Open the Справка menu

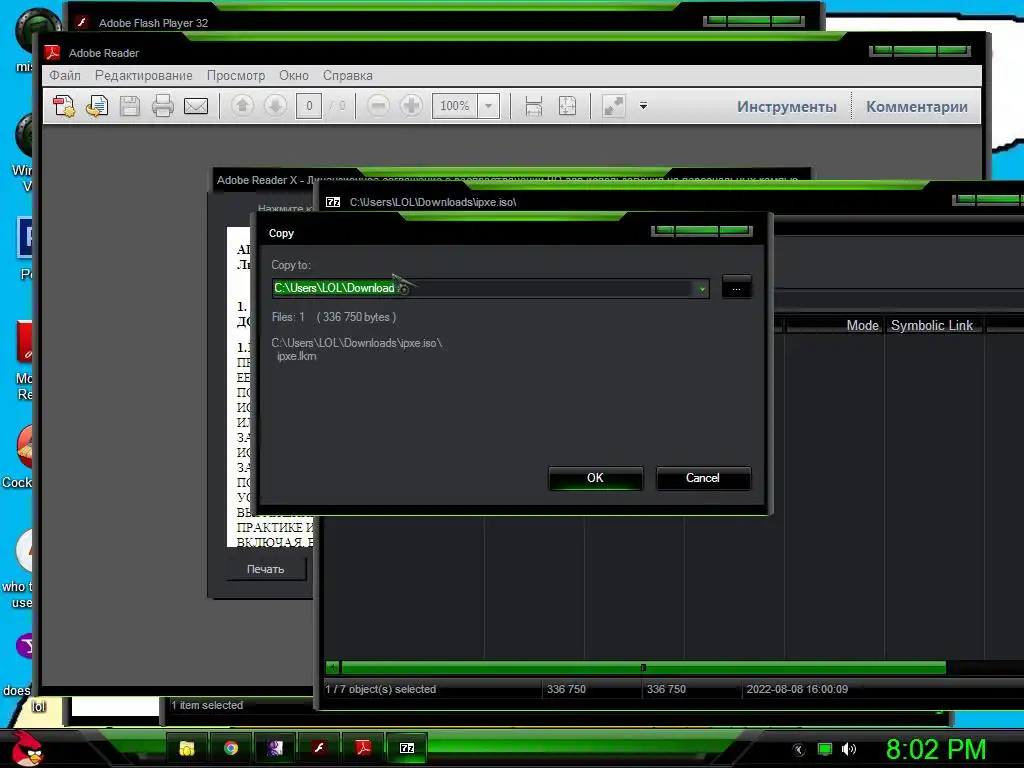click(347, 75)
